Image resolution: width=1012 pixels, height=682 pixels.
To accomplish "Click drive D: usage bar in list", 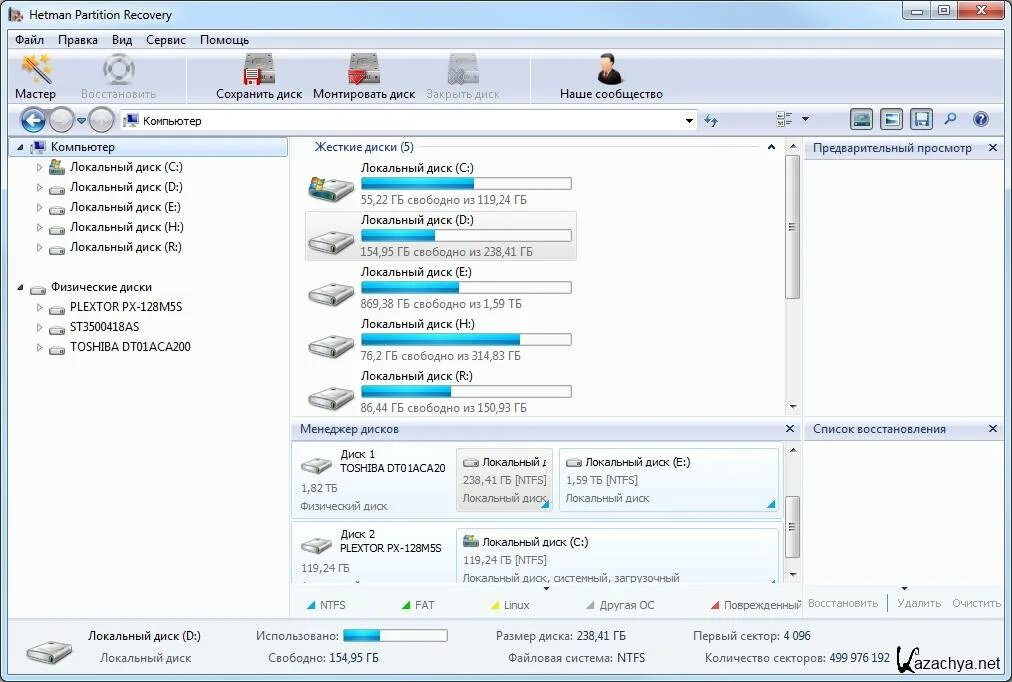I will (466, 236).
